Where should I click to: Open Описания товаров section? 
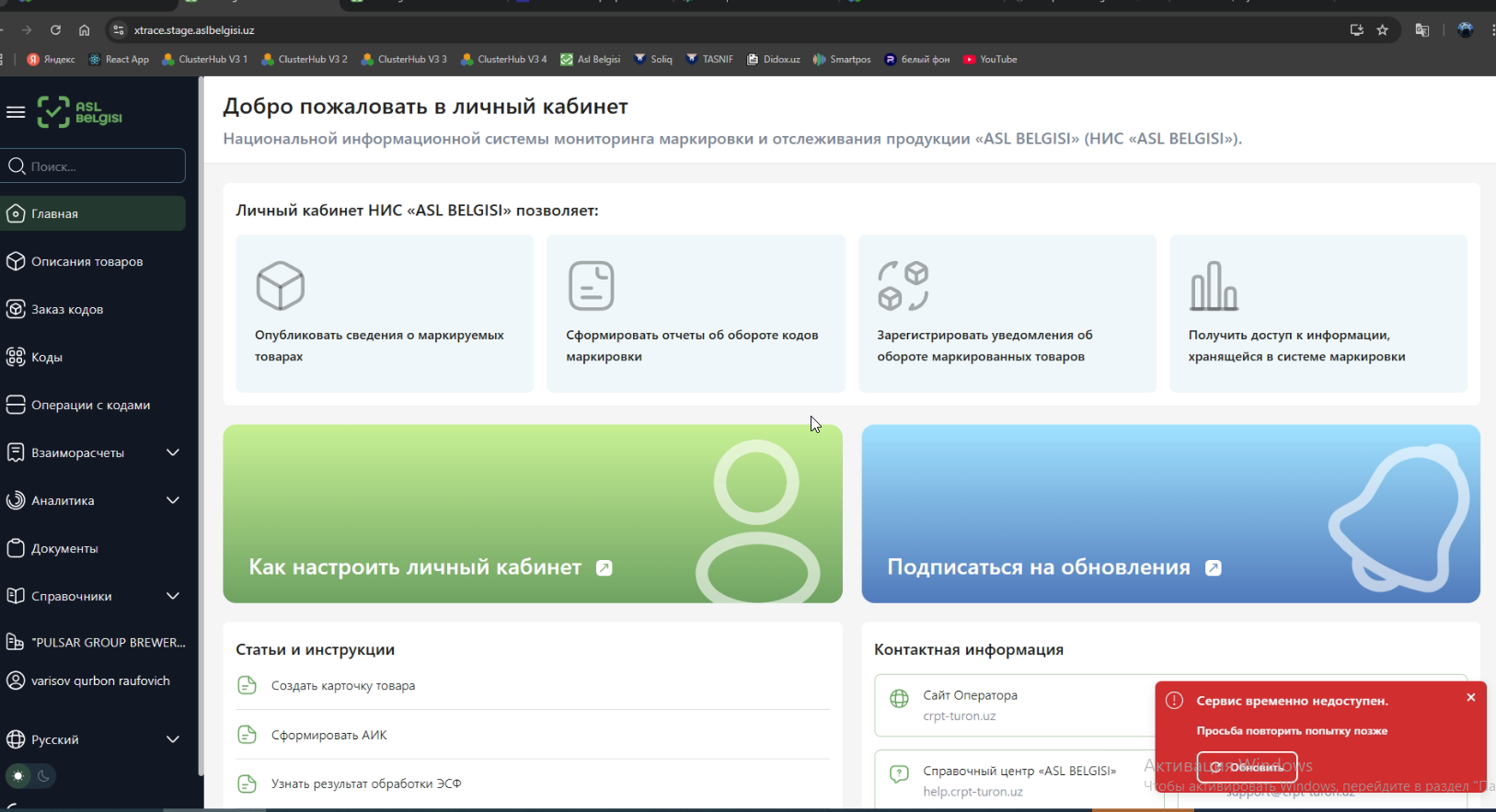click(94, 261)
